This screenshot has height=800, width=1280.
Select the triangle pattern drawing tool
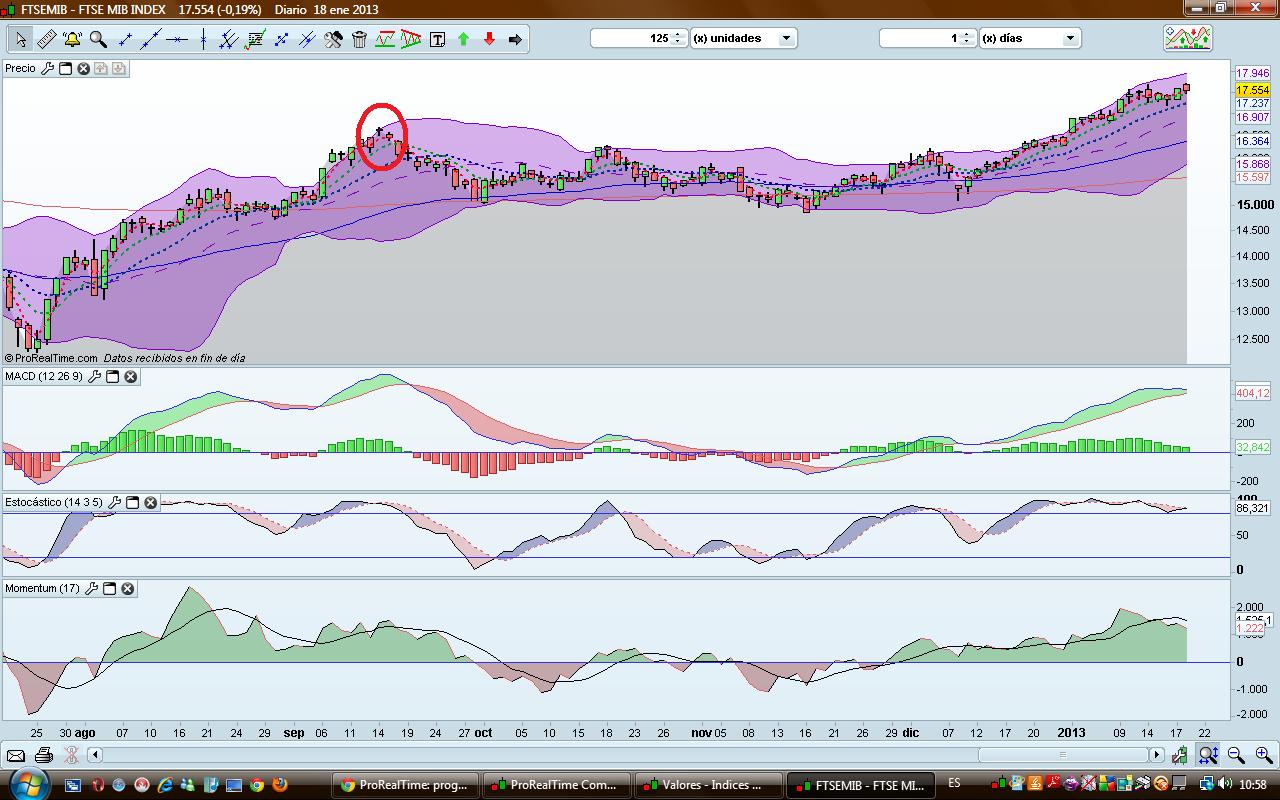[x=411, y=39]
